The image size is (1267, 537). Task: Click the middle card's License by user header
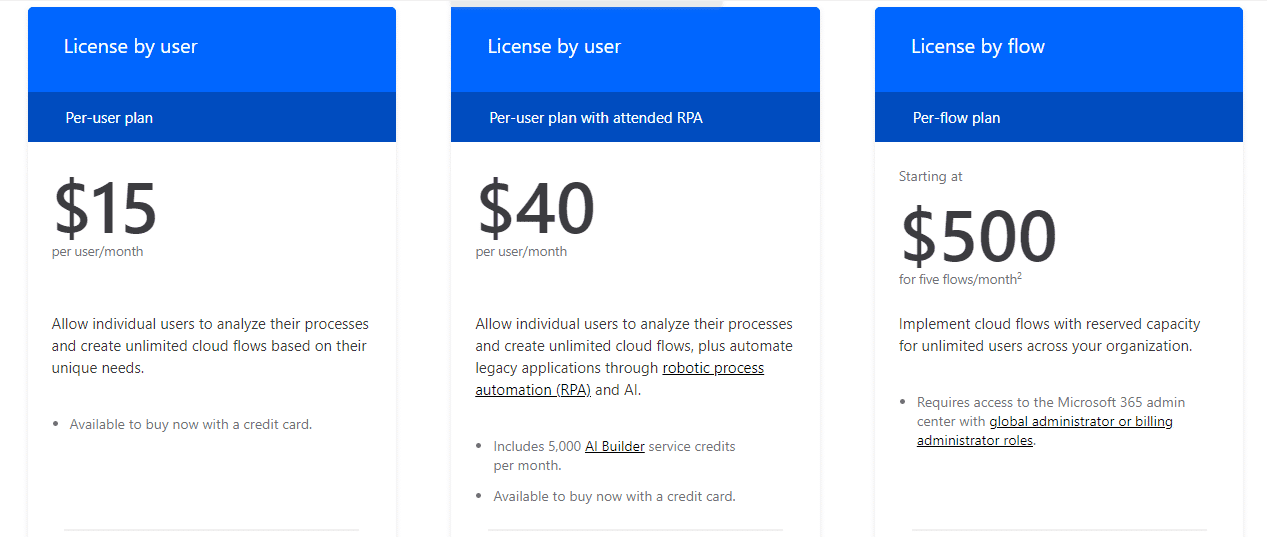(x=554, y=47)
